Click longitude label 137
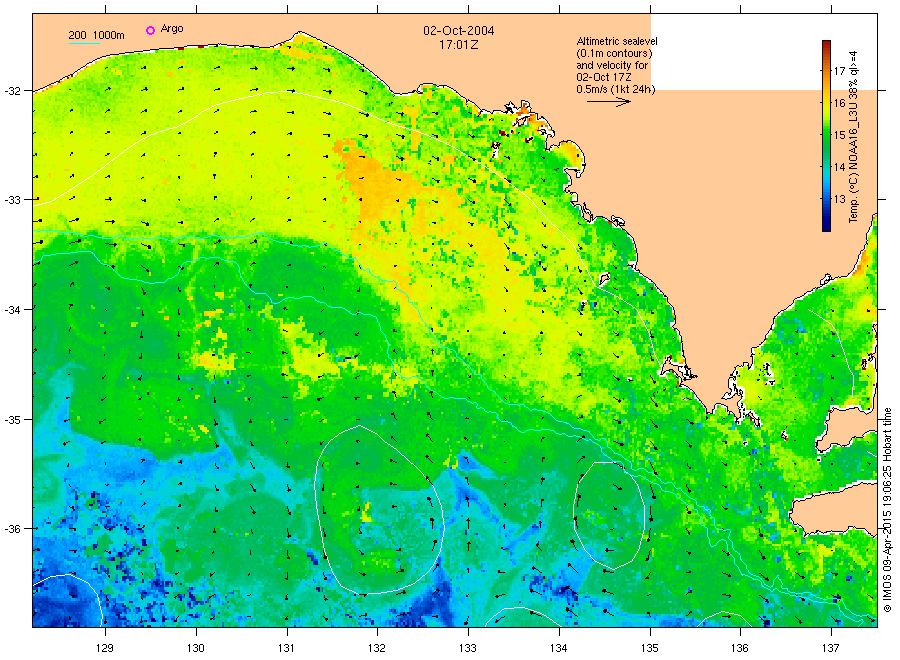Screen dimensions: 900x660 point(831,649)
